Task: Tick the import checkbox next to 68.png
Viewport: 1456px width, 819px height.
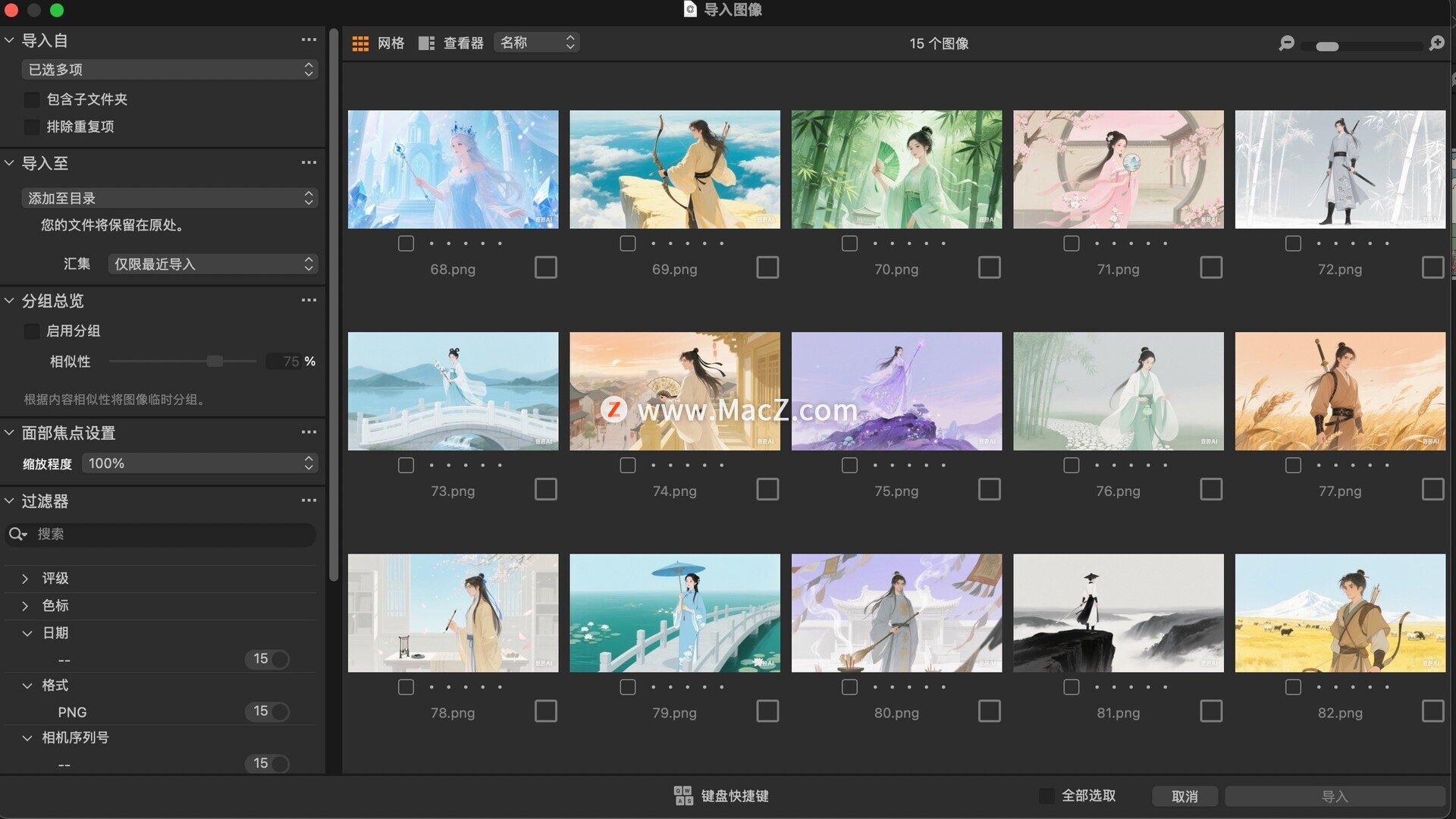Action: coord(545,268)
